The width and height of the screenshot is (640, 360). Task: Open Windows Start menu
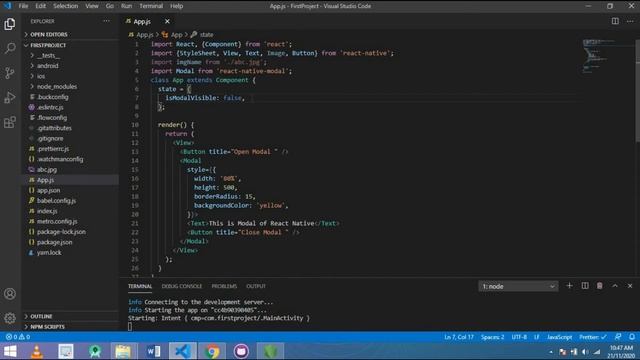point(10,351)
